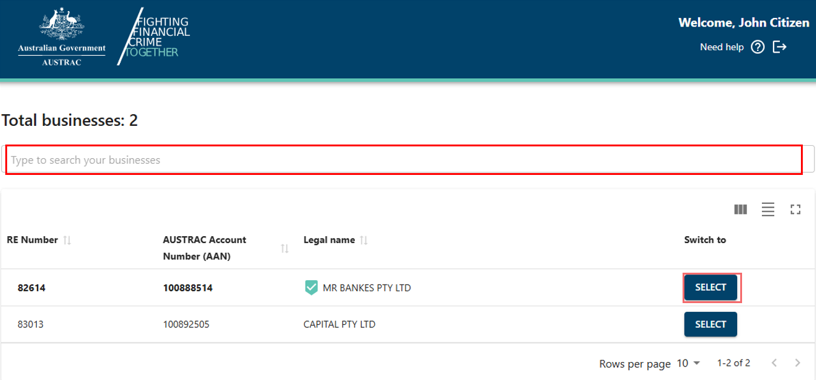The image size is (816, 380).
Task: Open the show/hide columns icon
Action: pos(741,210)
